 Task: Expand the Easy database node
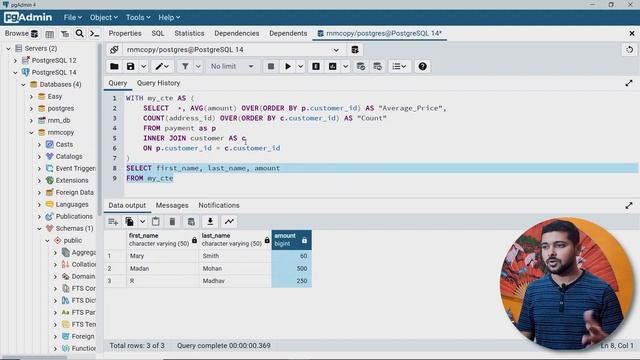[31, 97]
